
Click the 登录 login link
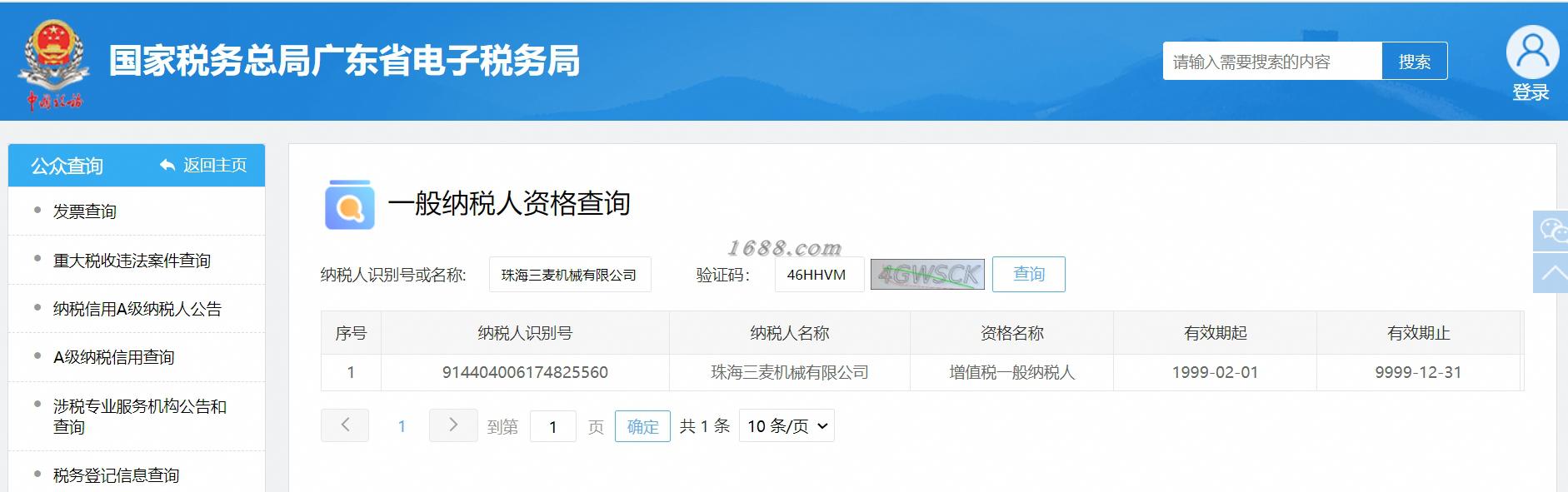tap(1531, 92)
